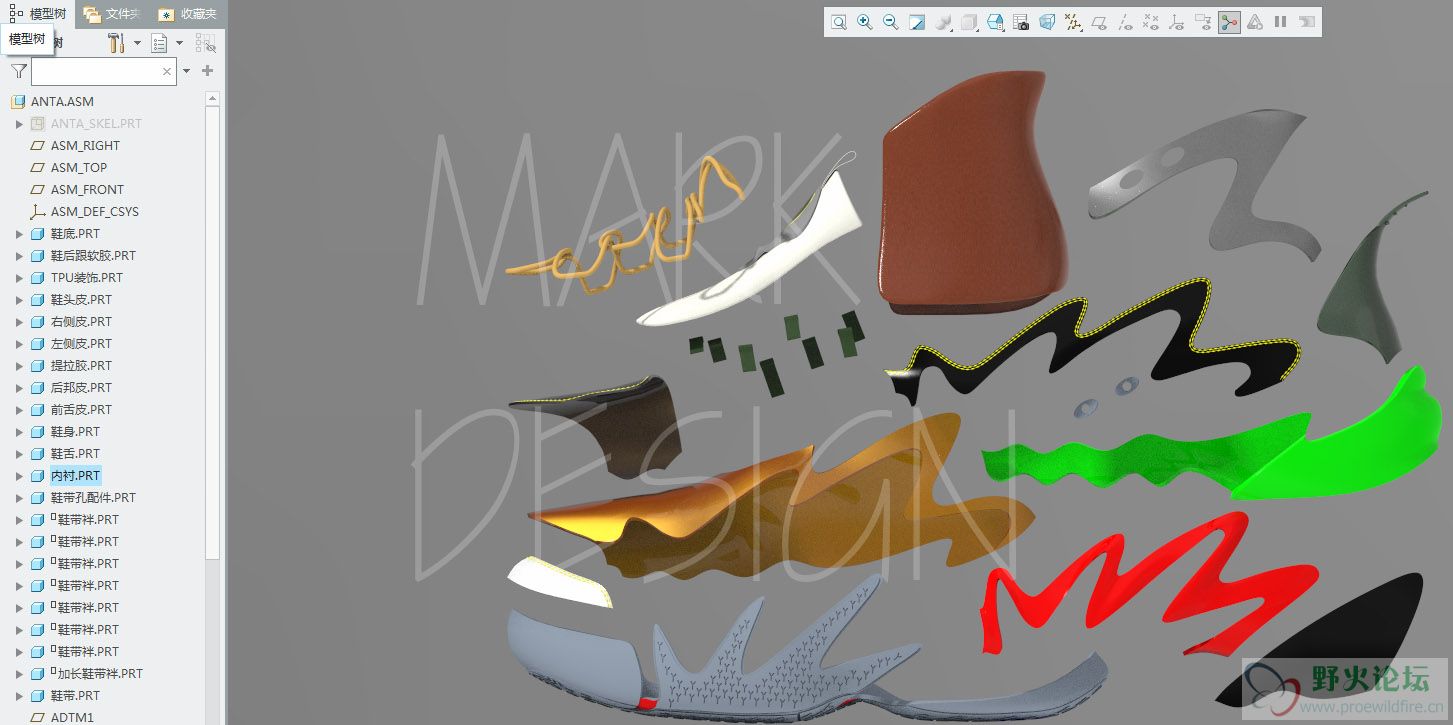Switch to the 收藏夹 tab
Screen dimensions: 1453x725
[x=188, y=14]
